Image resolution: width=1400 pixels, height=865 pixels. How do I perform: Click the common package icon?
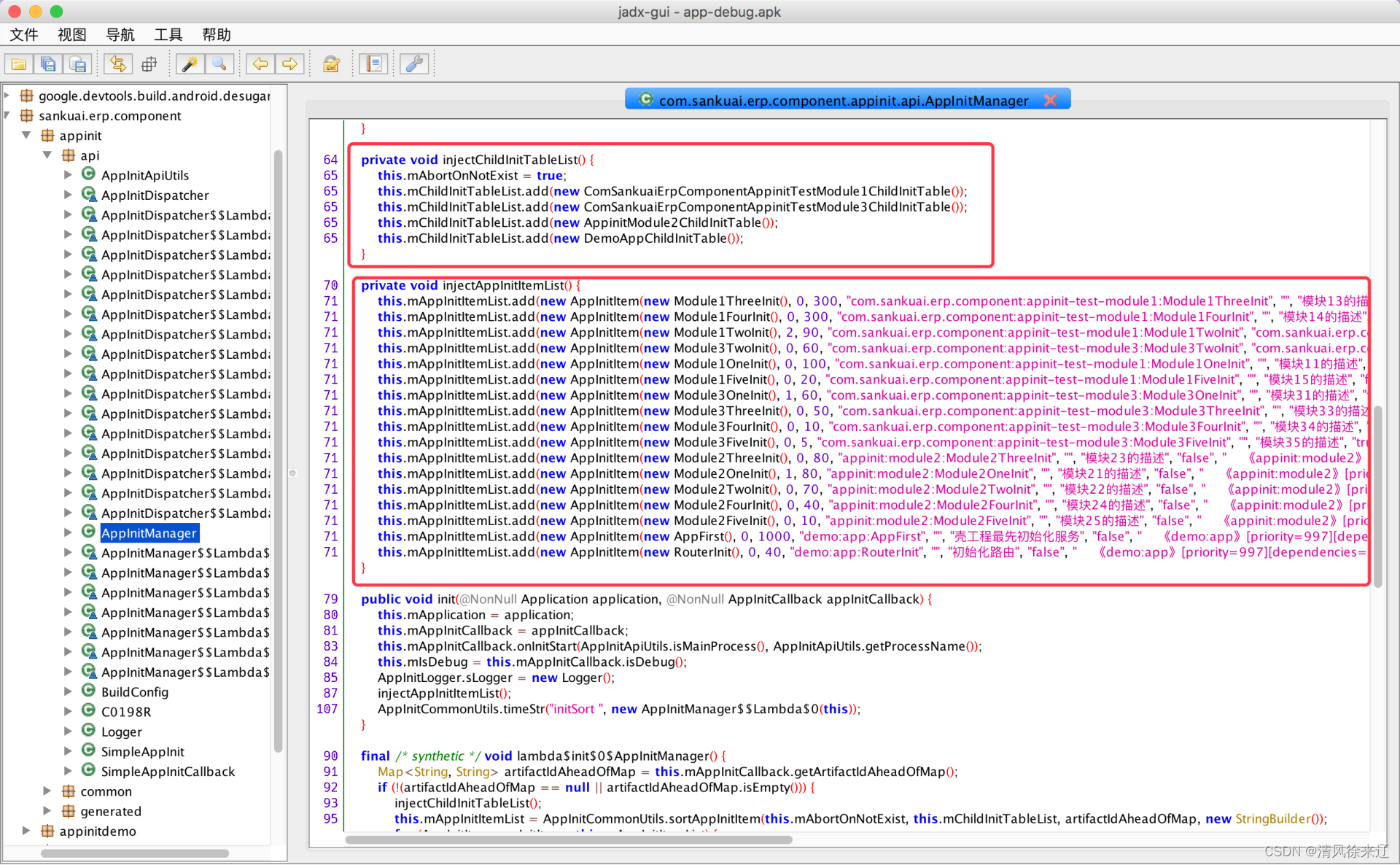click(x=69, y=791)
